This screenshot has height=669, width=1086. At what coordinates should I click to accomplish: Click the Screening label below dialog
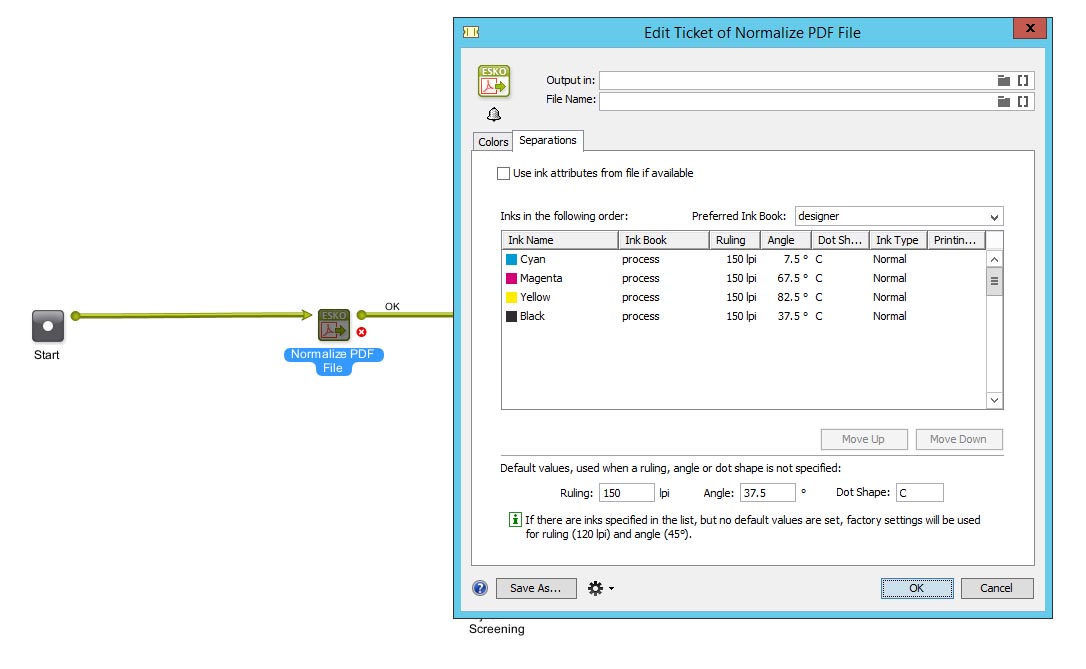point(497,629)
